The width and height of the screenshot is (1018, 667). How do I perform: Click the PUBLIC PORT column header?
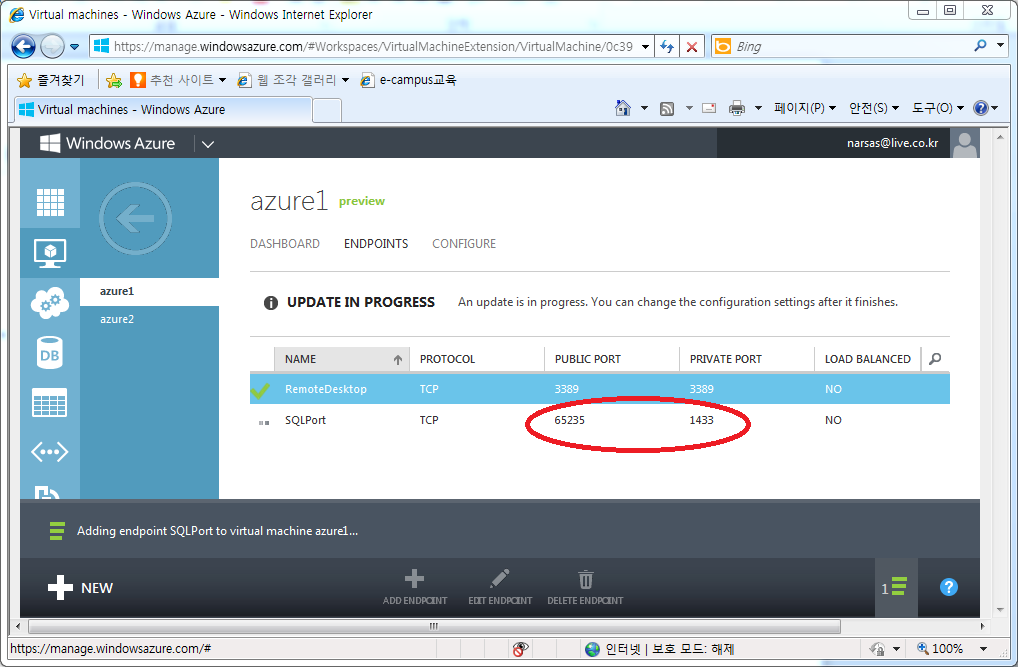[x=612, y=359]
